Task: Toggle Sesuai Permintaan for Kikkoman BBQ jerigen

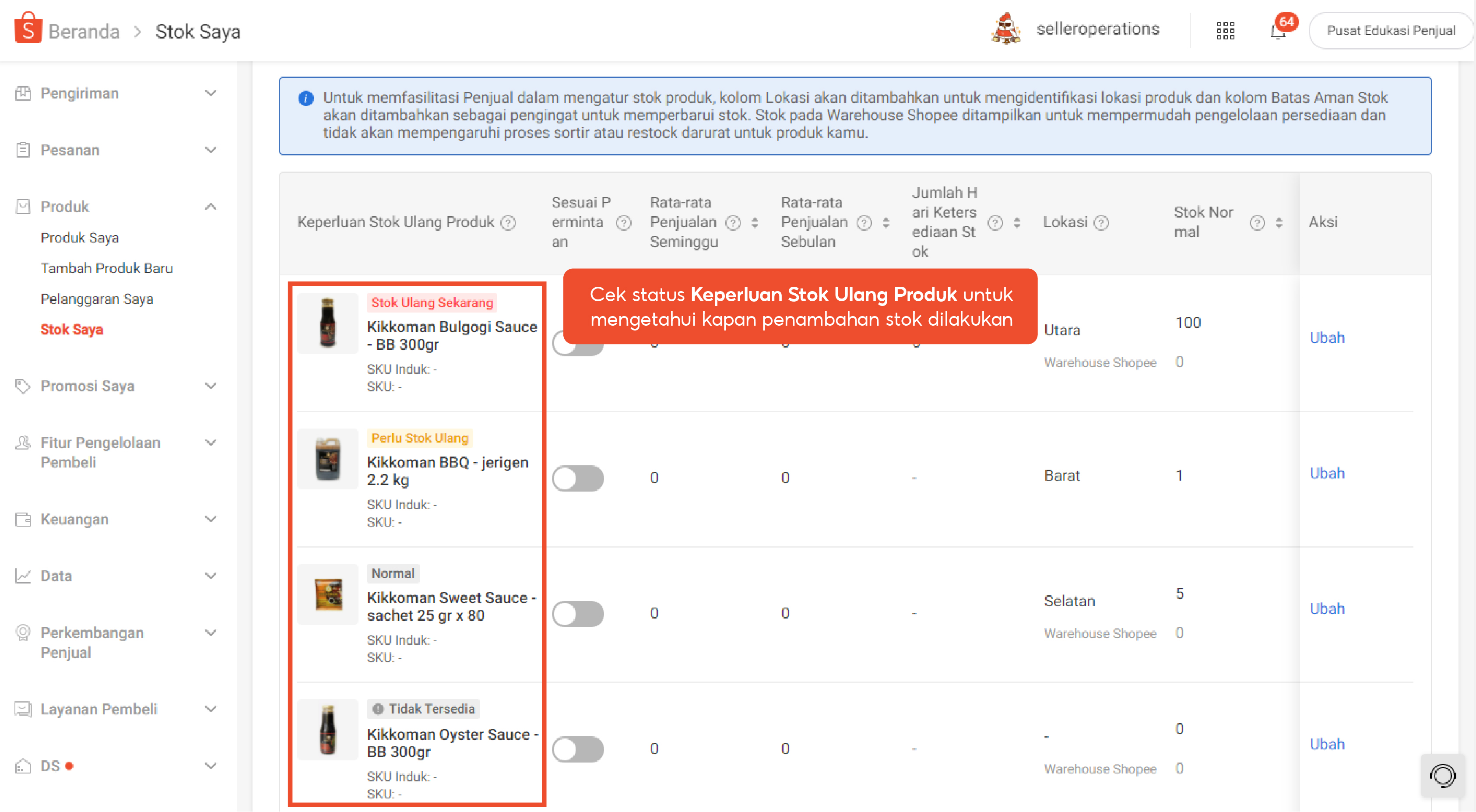Action: point(577,478)
